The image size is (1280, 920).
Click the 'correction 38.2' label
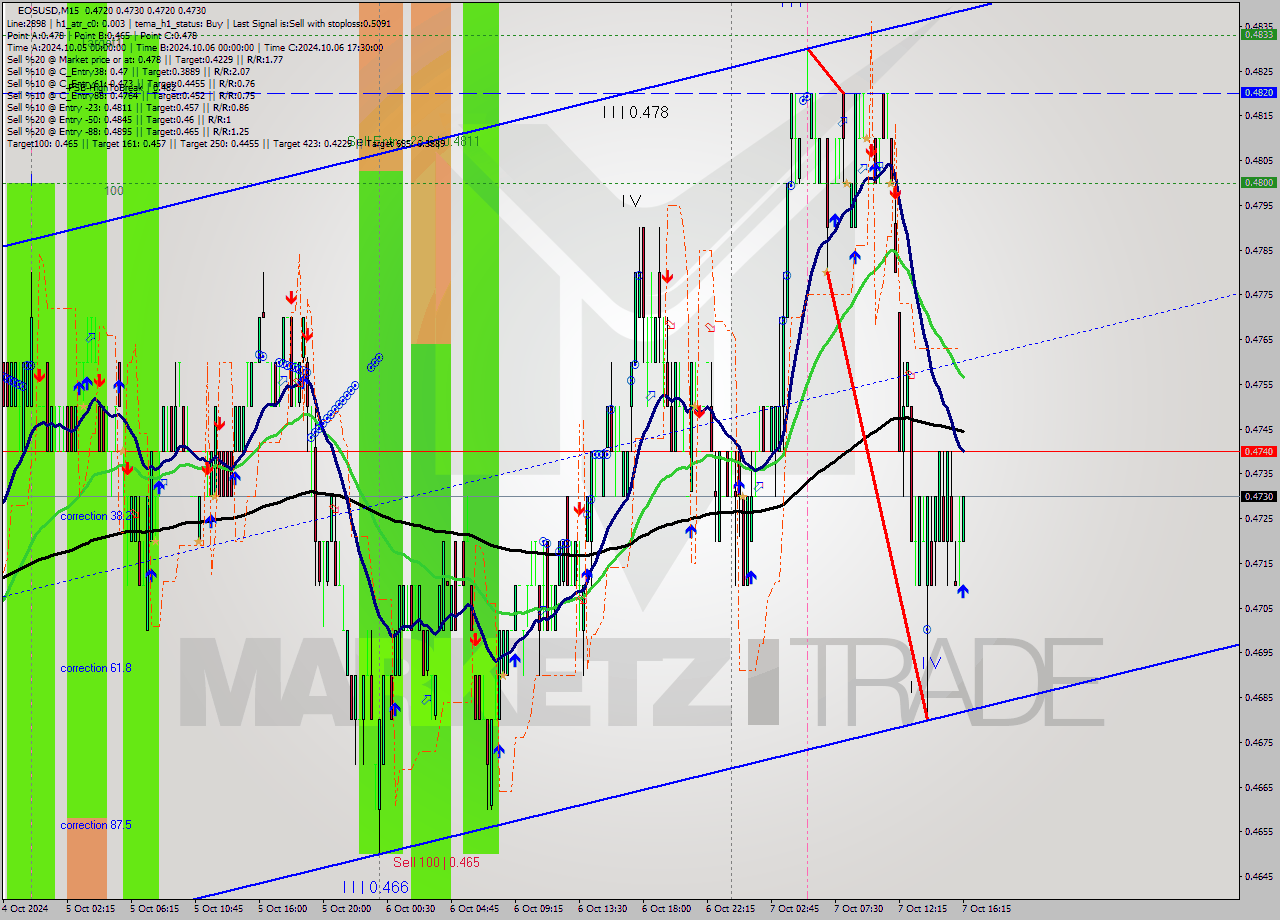[x=97, y=516]
